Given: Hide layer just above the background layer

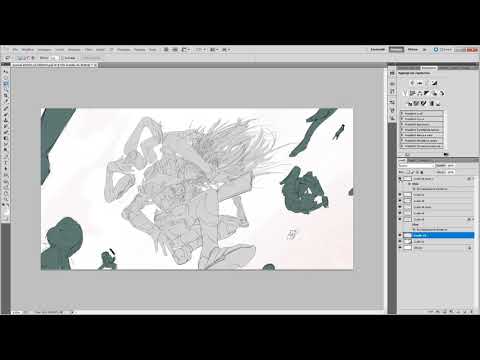Looking at the screenshot, I should click(400, 241).
